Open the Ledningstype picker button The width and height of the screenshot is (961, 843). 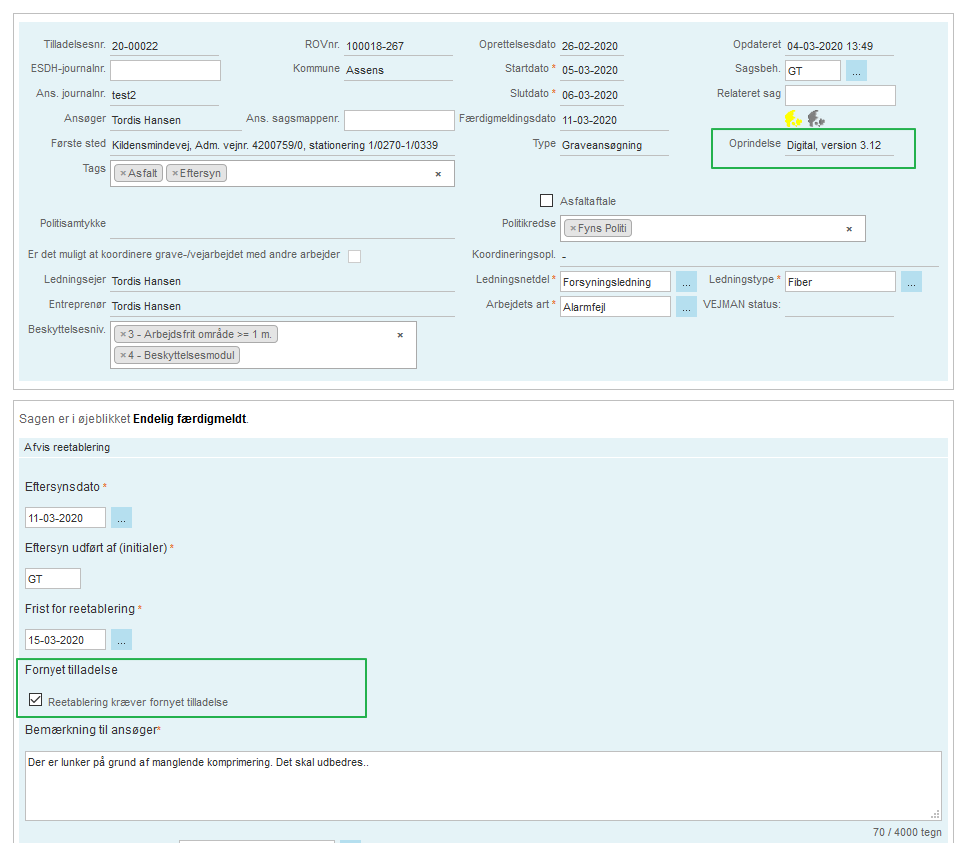point(911,282)
